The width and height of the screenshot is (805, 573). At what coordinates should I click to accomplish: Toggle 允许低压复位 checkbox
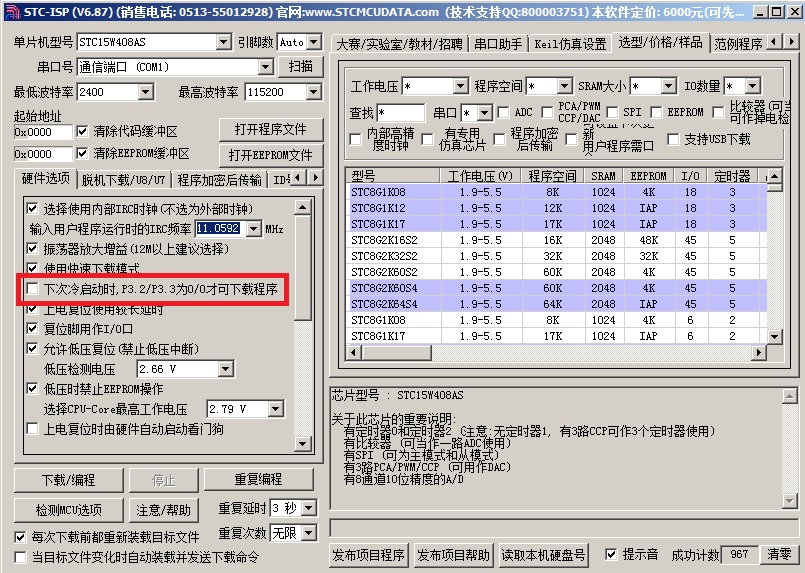[32, 349]
